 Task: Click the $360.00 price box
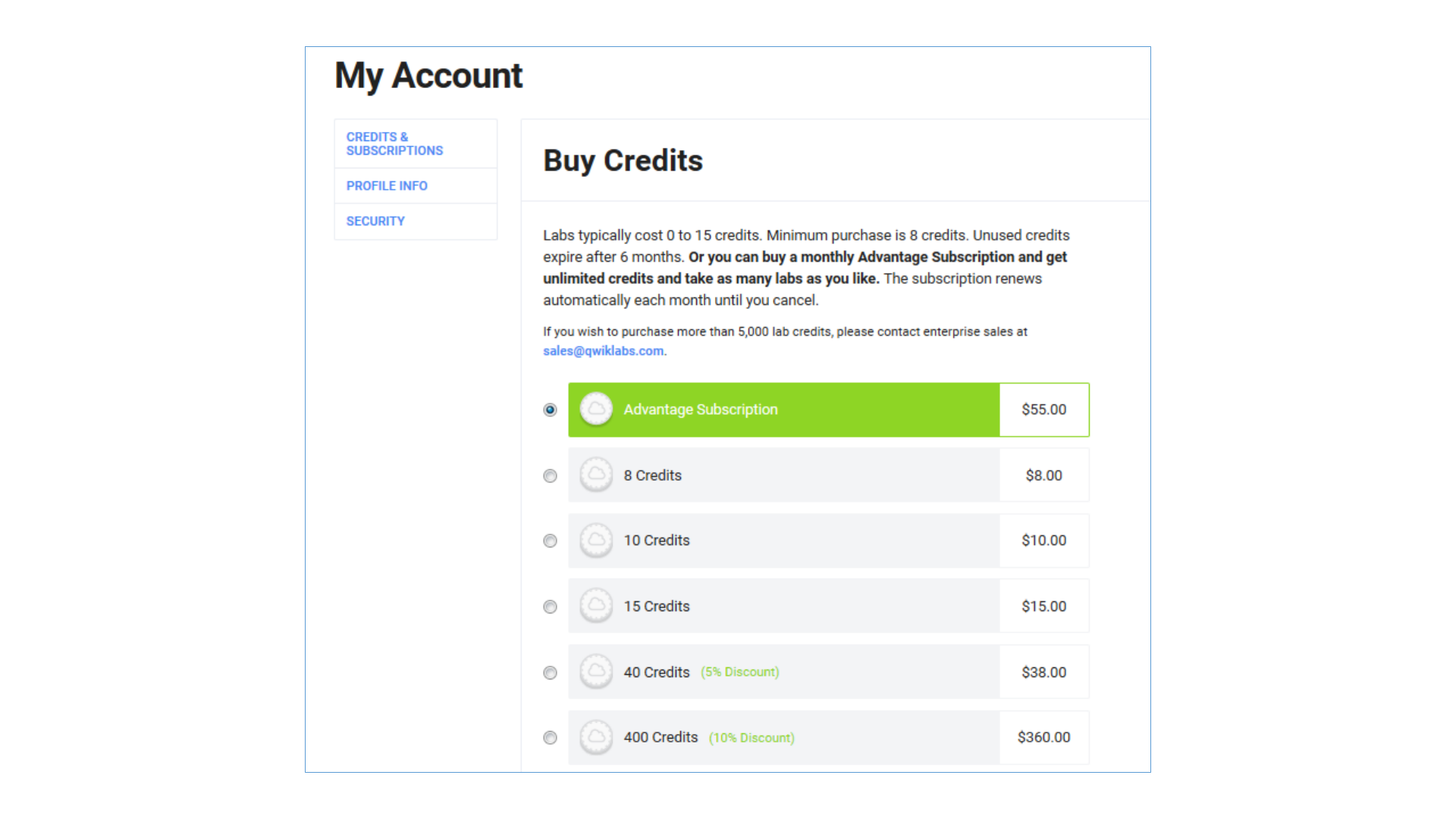[x=1044, y=737]
